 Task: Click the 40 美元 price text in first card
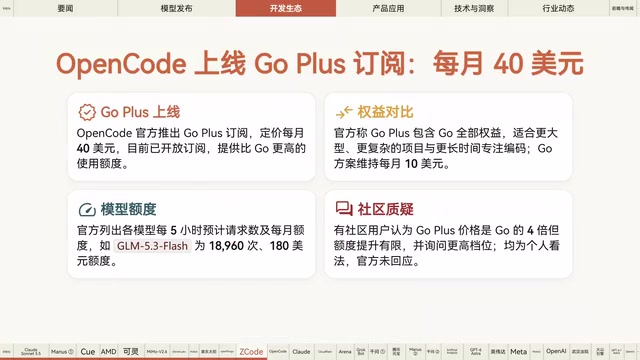click(x=96, y=149)
